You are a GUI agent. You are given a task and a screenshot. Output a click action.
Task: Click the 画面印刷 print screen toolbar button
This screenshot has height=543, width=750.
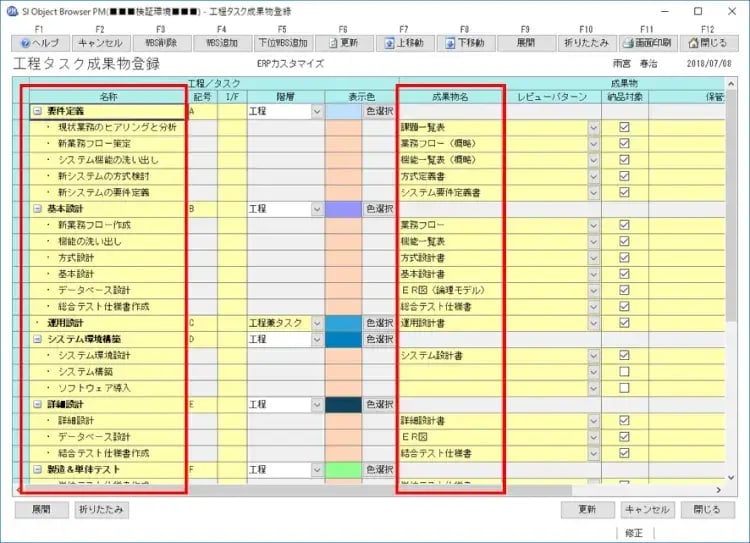click(647, 43)
